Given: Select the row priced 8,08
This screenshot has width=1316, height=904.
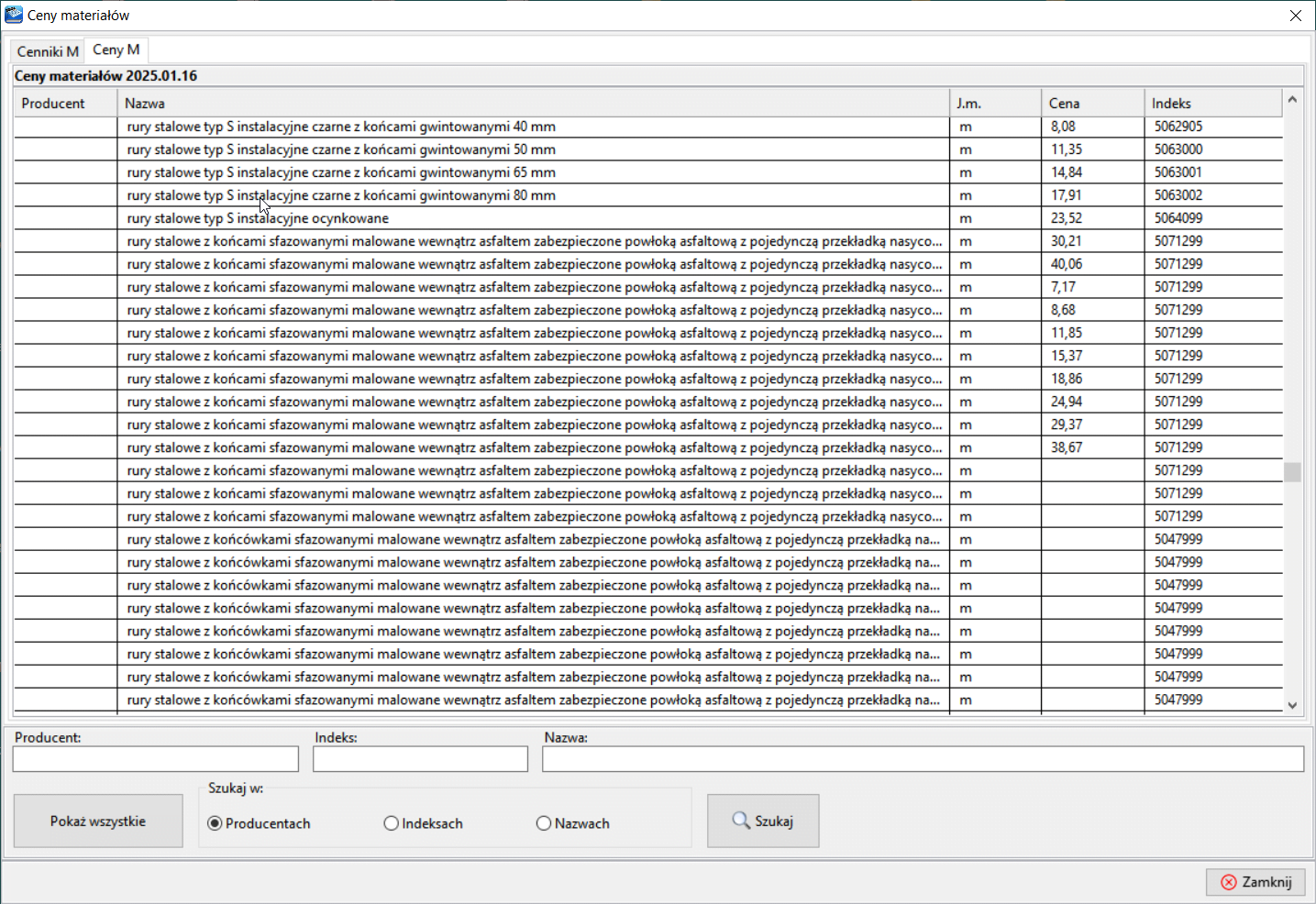Looking at the screenshot, I should point(532,127).
